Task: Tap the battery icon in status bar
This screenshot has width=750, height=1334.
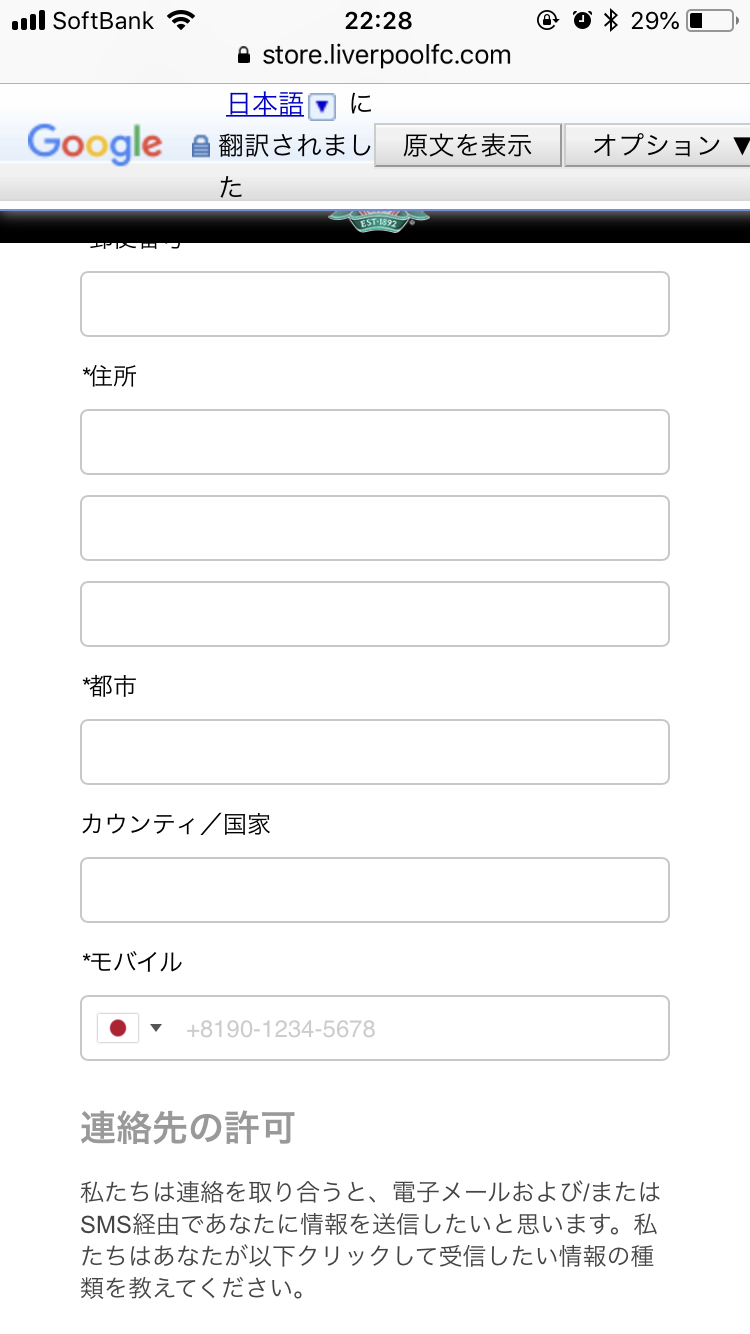Action: [x=710, y=20]
